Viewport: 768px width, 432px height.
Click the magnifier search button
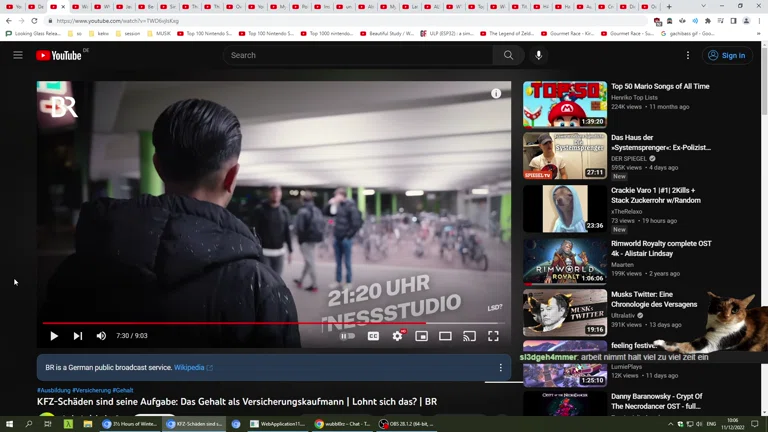(x=508, y=55)
